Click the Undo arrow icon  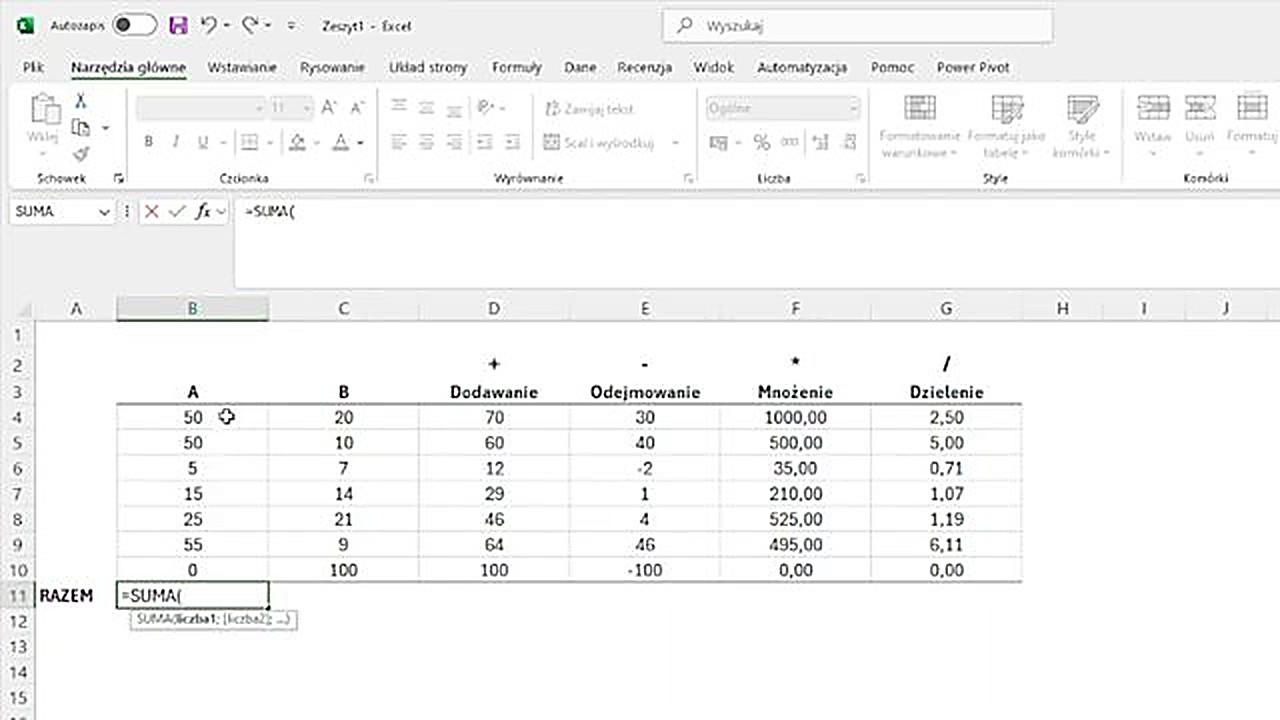pyautogui.click(x=208, y=26)
